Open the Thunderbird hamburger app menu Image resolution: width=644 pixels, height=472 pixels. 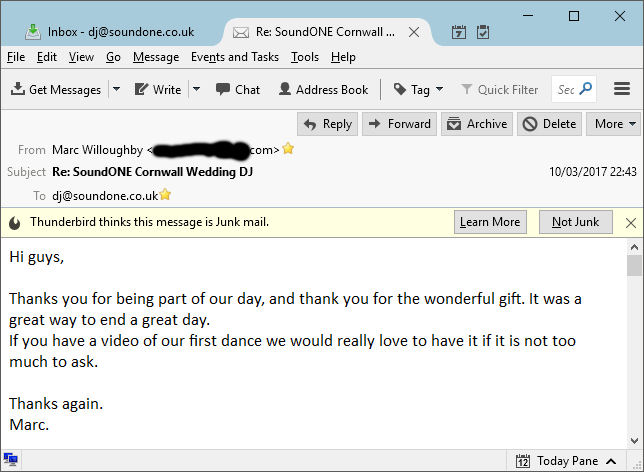[x=622, y=89]
